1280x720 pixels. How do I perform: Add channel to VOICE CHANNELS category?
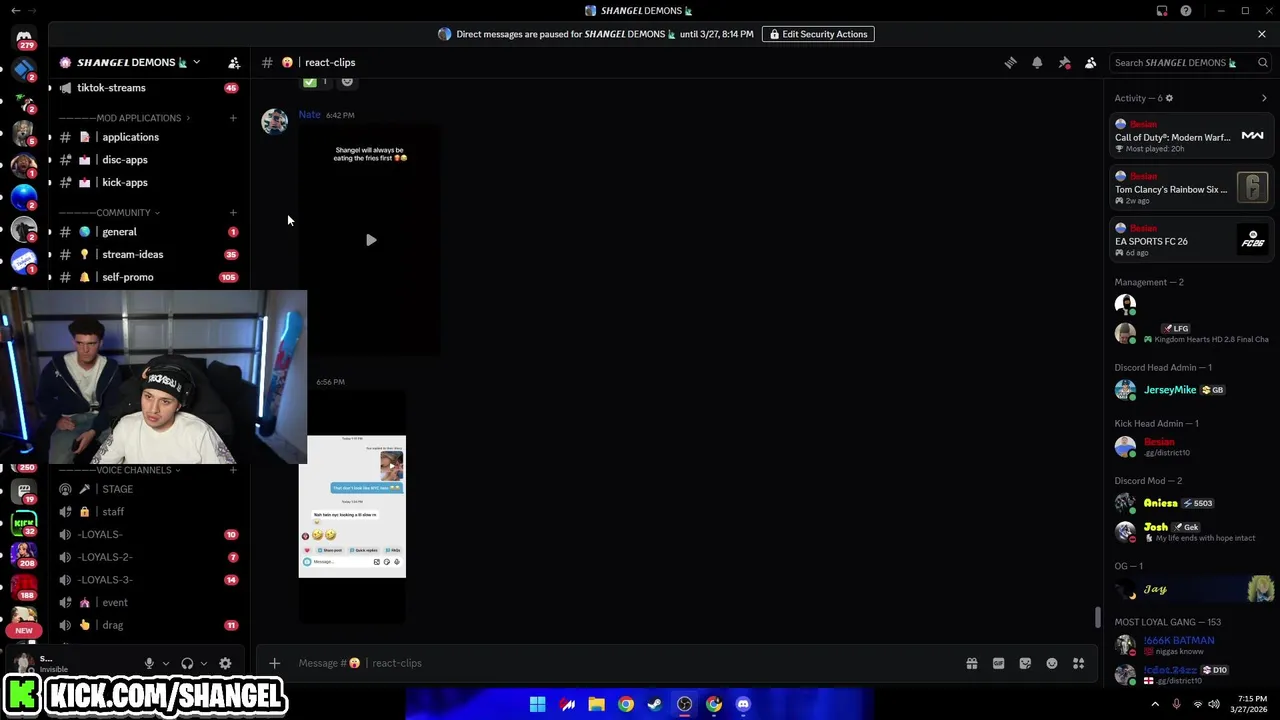pyautogui.click(x=233, y=470)
